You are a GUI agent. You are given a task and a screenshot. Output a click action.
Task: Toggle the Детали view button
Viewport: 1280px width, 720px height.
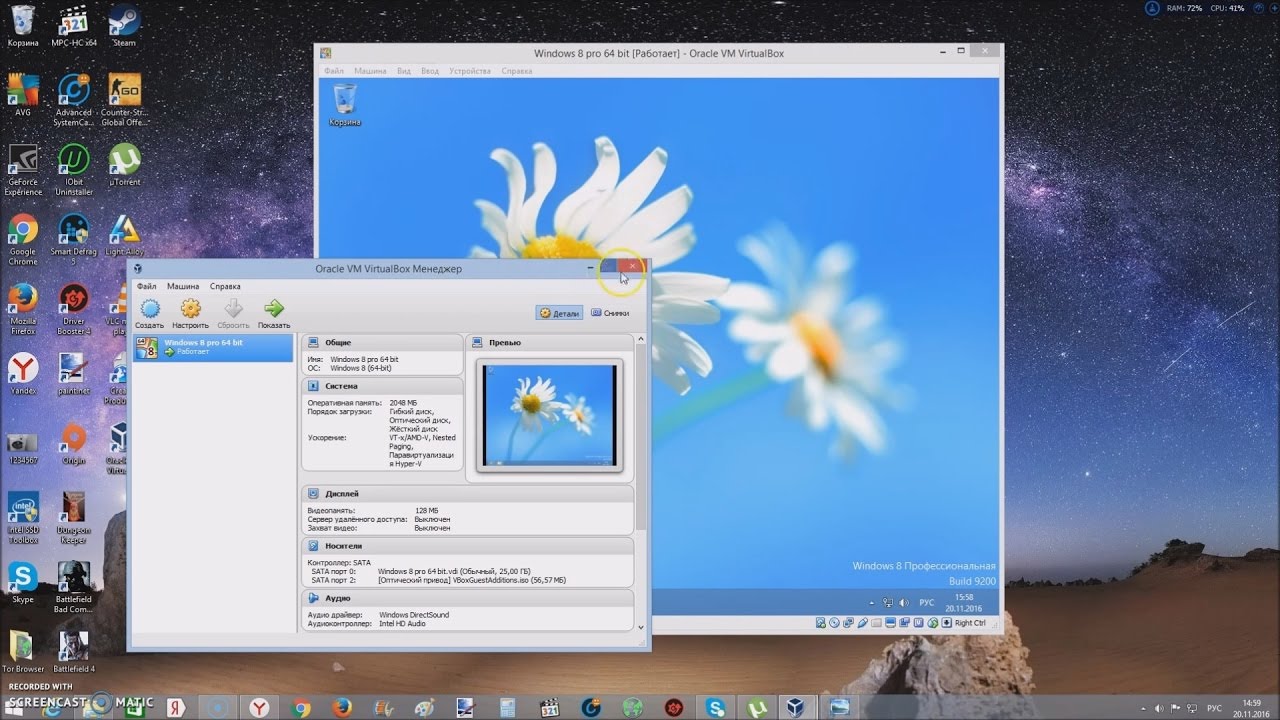point(559,313)
